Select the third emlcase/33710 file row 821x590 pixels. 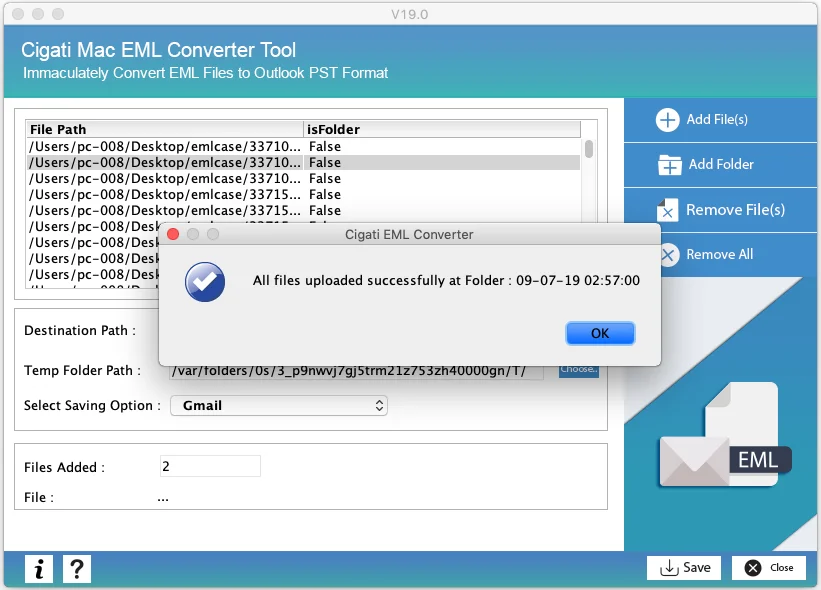click(x=303, y=179)
